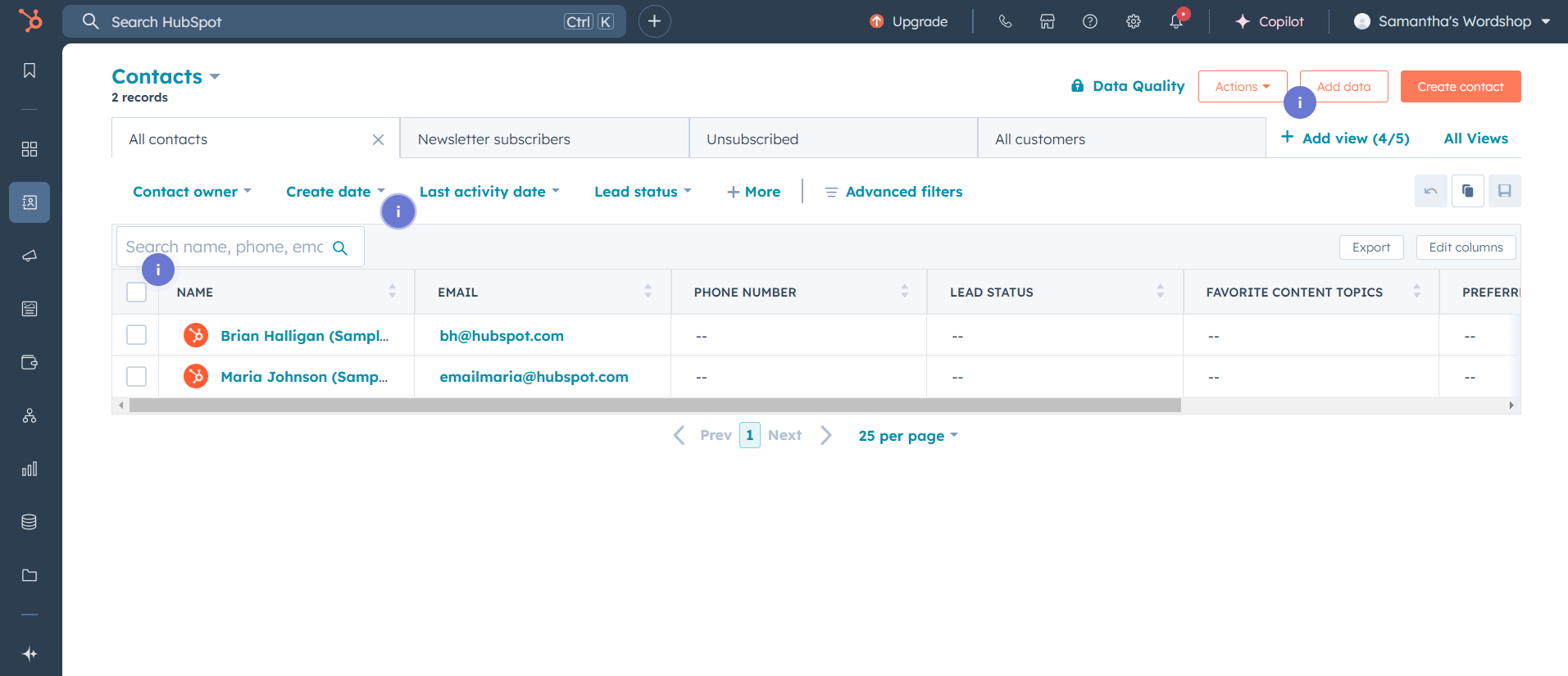Click Add data button
This screenshot has width=1568, height=676.
click(1344, 86)
